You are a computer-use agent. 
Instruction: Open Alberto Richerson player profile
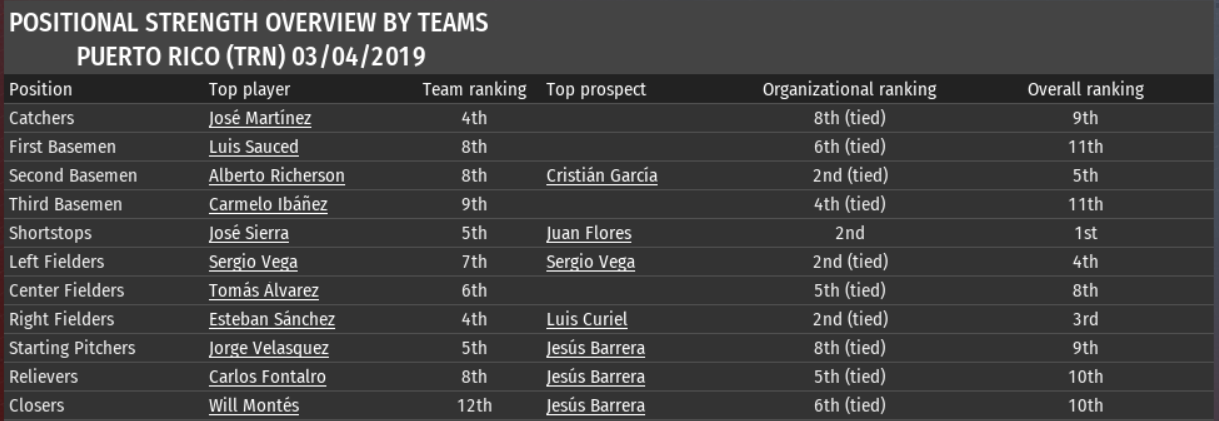[x=276, y=177]
